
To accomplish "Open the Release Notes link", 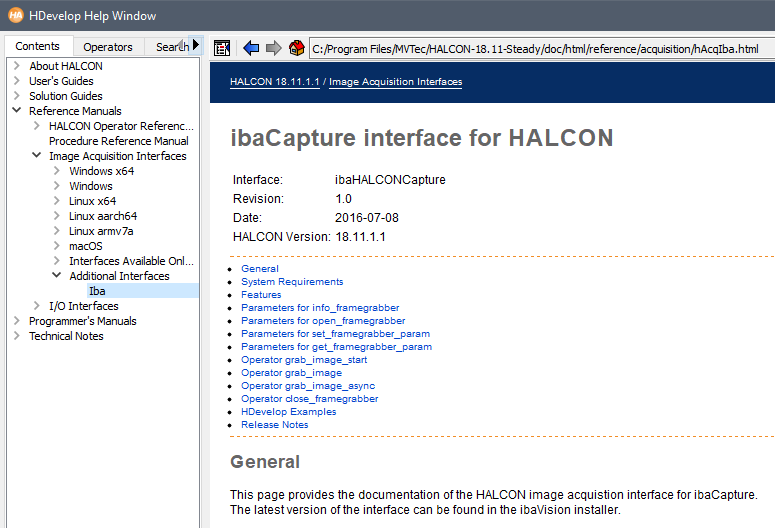I will 274,424.
